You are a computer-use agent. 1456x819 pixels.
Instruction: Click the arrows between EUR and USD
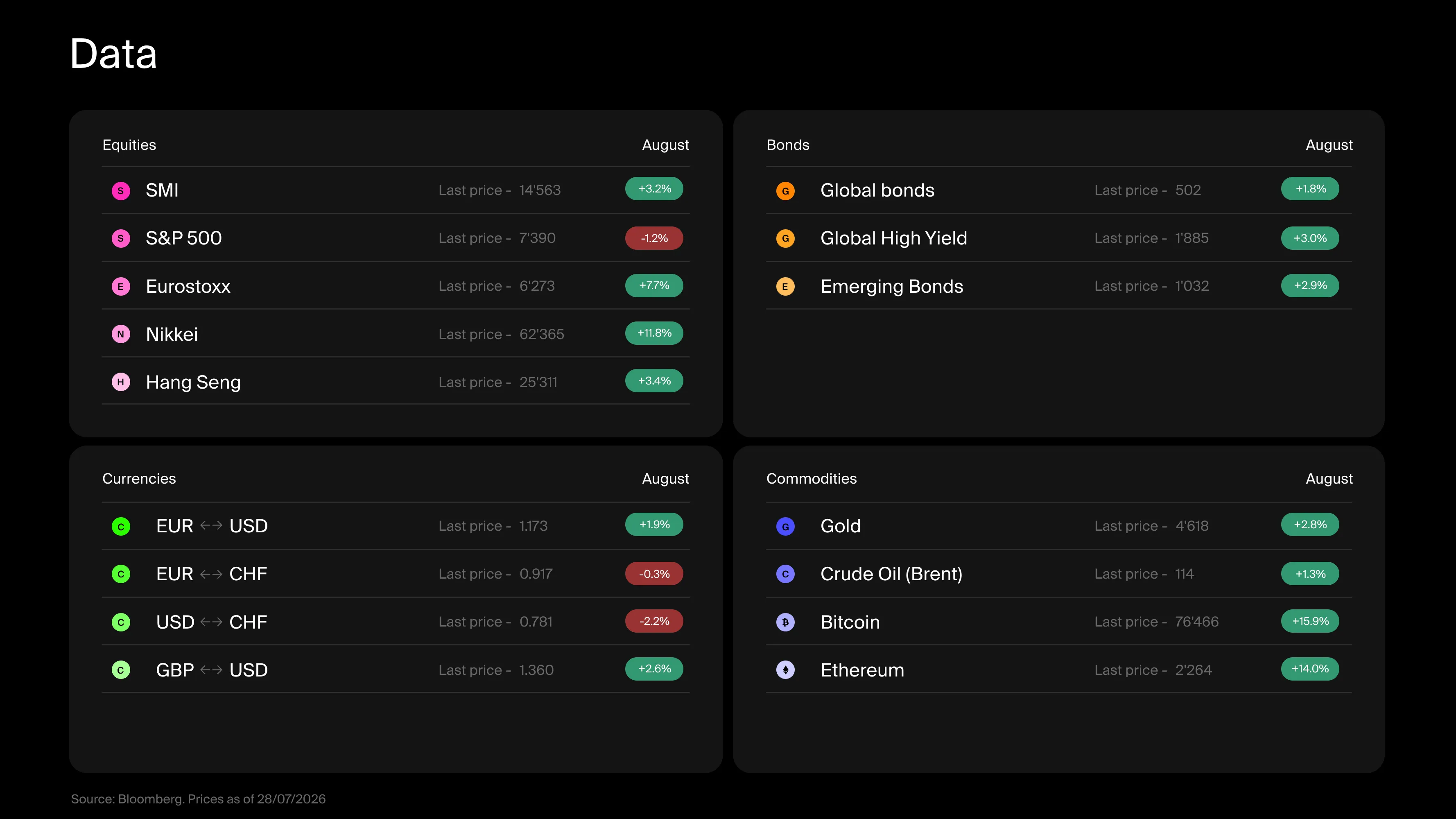(211, 526)
